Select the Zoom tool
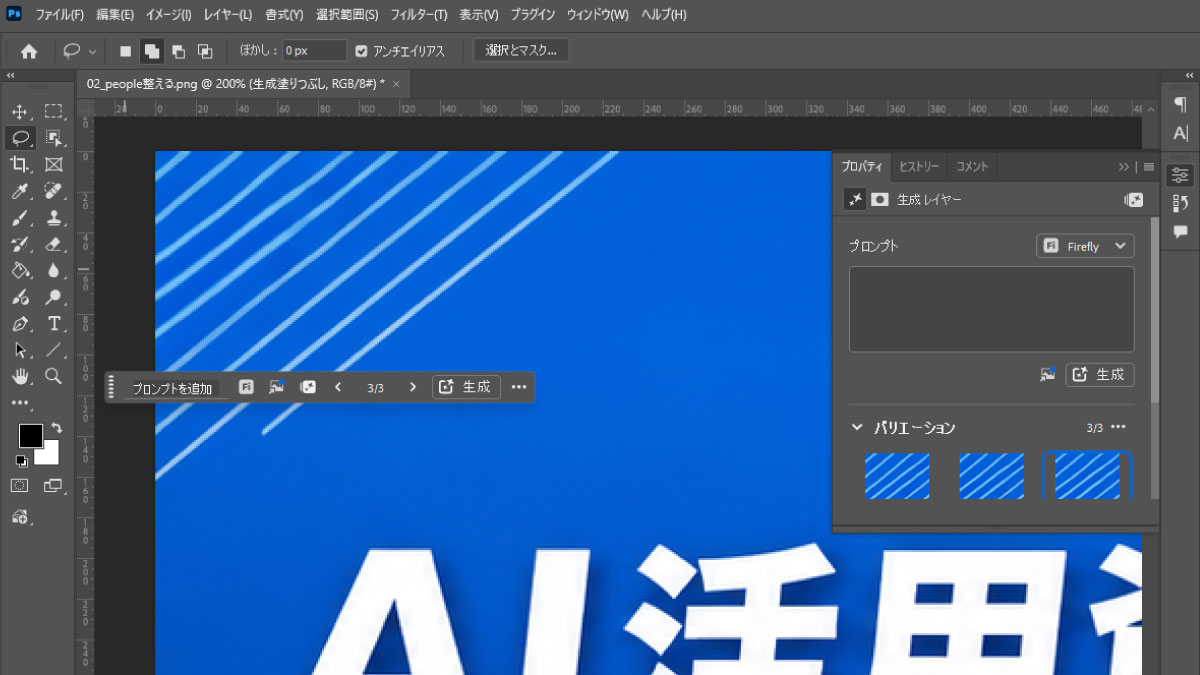 tap(53, 376)
